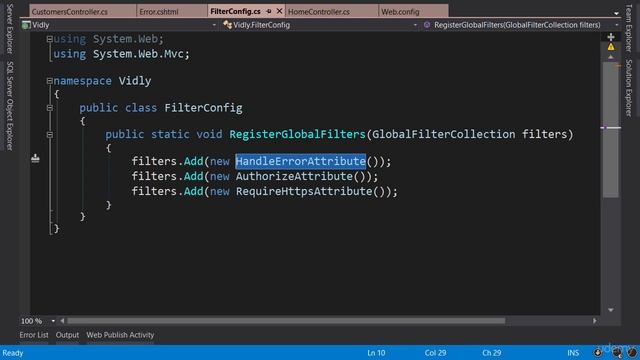Switch to the Web.config tab
The width and height of the screenshot is (640, 360).
[400, 12]
